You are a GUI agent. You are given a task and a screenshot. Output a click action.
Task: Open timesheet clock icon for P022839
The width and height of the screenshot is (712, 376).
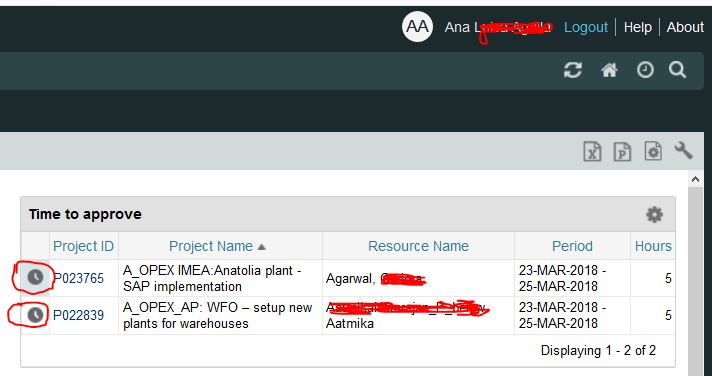tap(35, 315)
